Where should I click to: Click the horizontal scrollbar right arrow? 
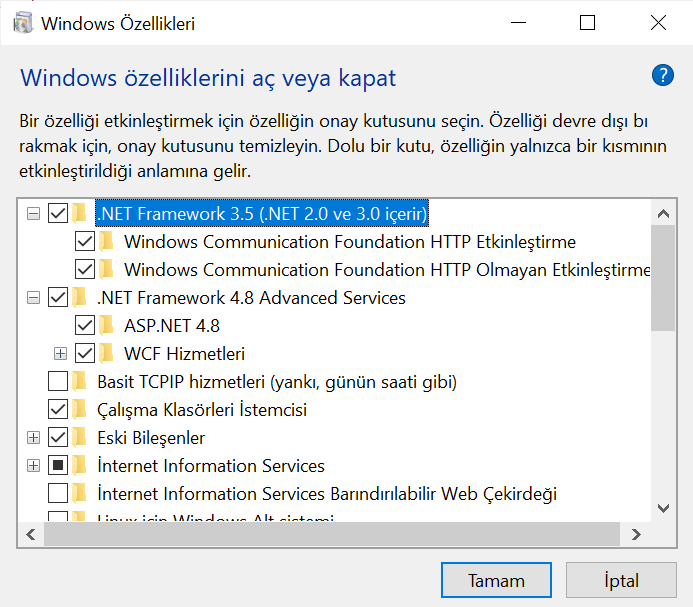(634, 536)
